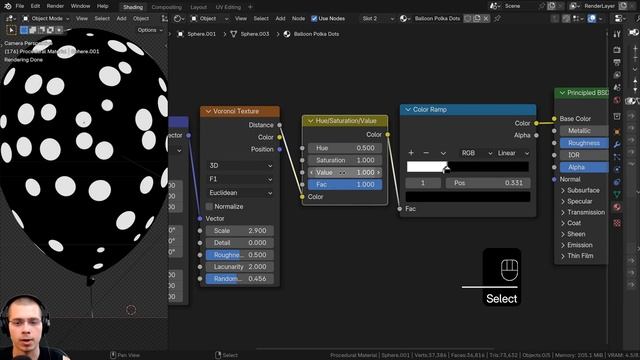Pin the node tree with the pin icon
This screenshot has height=360, width=640.
click(497, 18)
